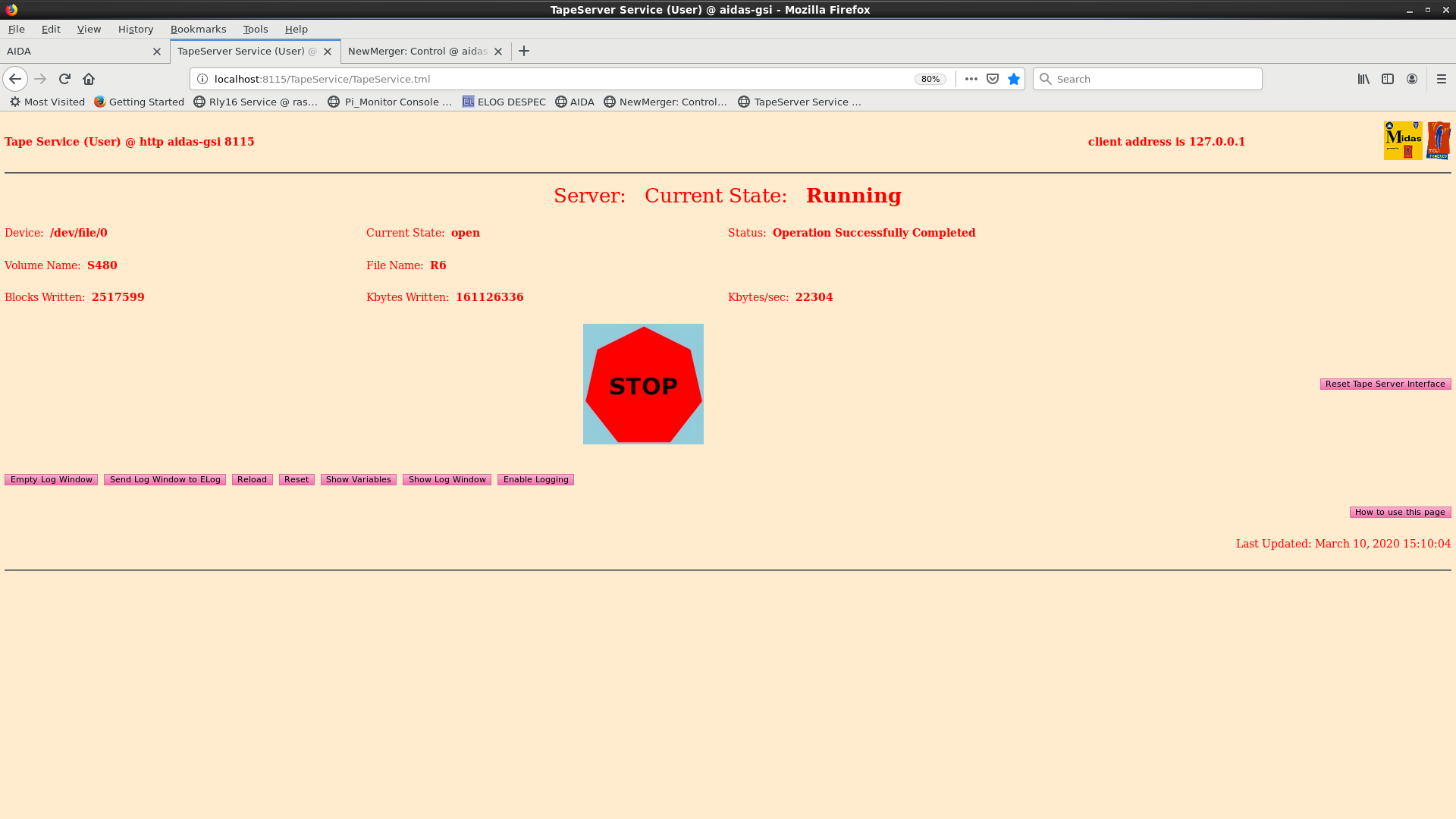Toggle the sidebar view icon
Screen dimensions: 1456x819
click(x=1388, y=79)
